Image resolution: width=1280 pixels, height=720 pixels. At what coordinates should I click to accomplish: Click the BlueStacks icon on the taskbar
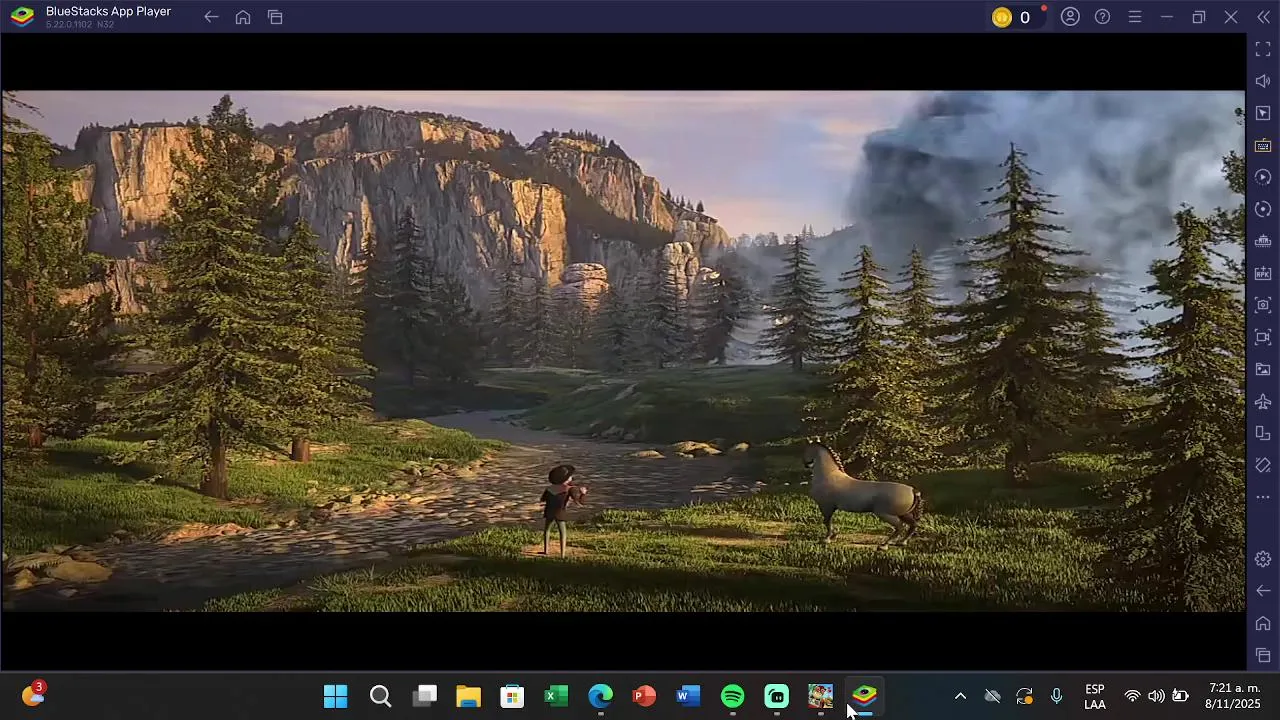[x=864, y=696]
